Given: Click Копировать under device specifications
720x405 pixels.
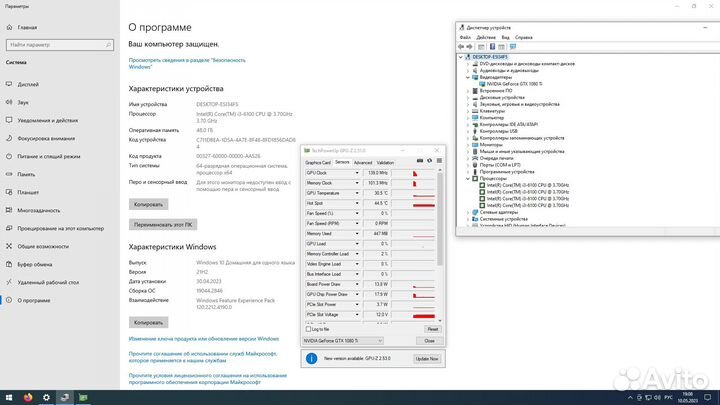Looking at the screenshot, I should 148,204.
